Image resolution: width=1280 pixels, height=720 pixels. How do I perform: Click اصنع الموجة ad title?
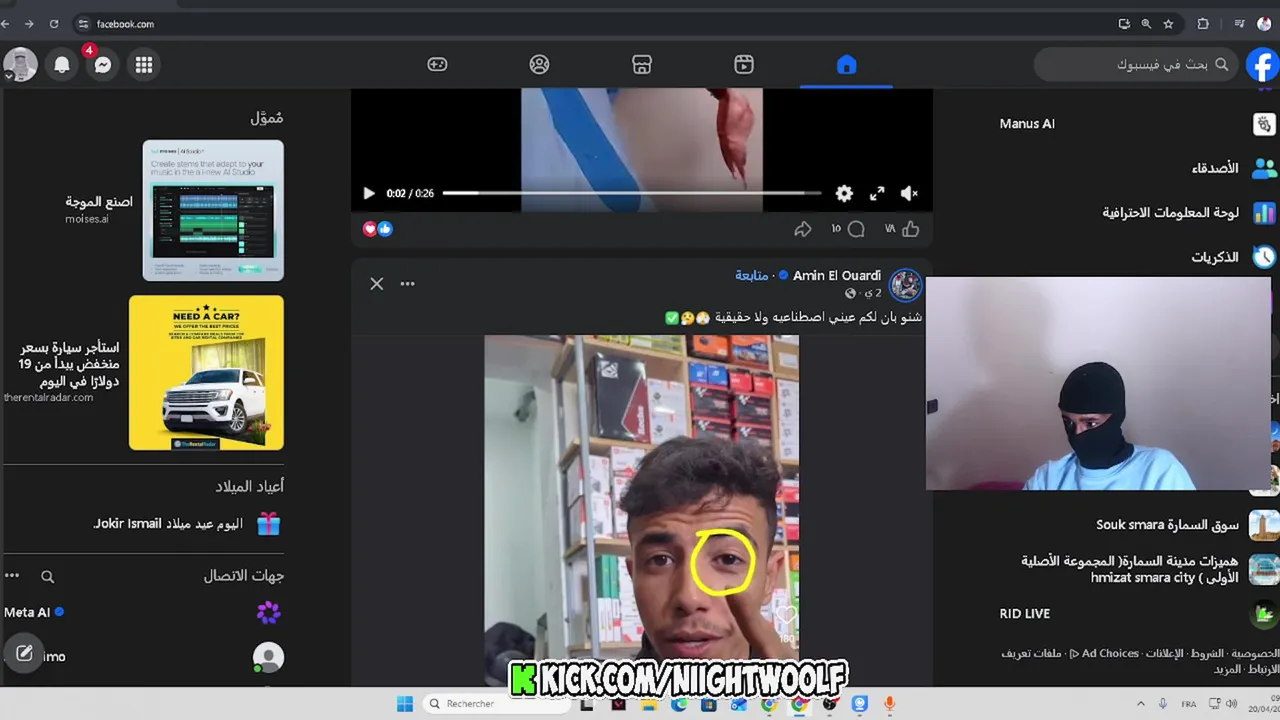[x=99, y=202]
